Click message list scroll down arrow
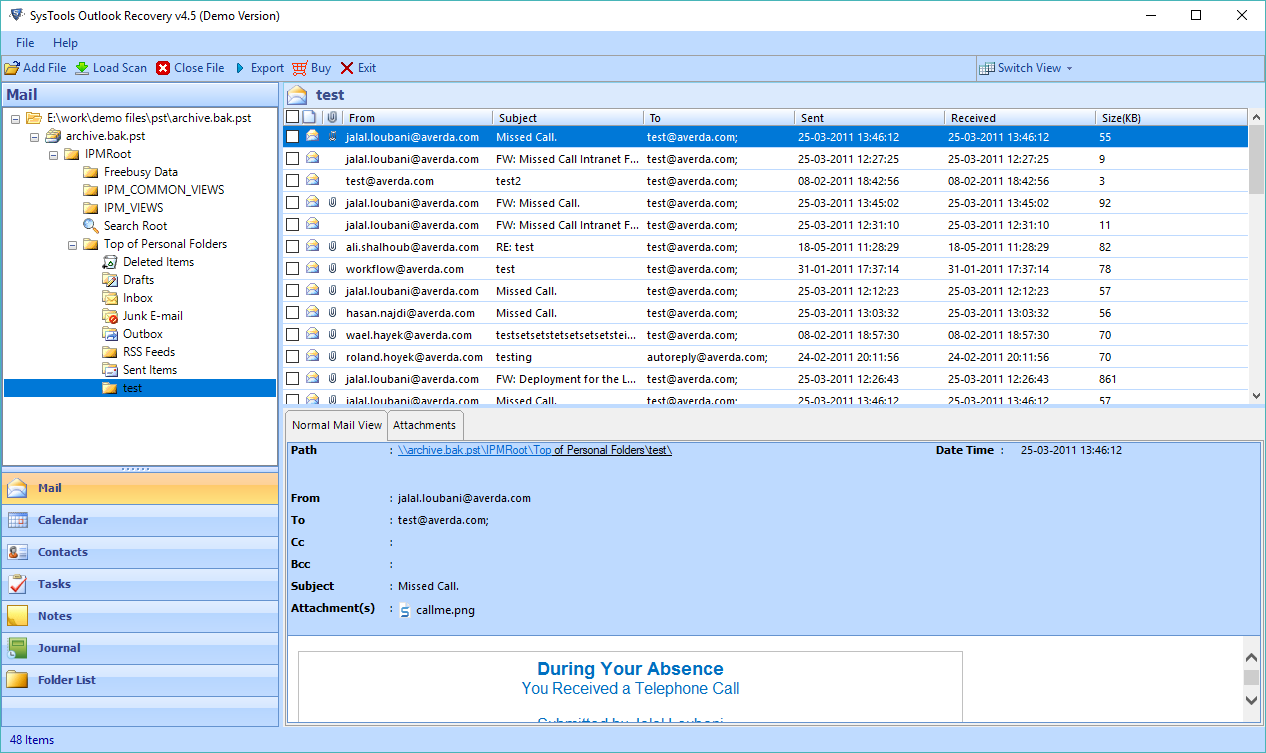1266x753 pixels. tap(1257, 397)
